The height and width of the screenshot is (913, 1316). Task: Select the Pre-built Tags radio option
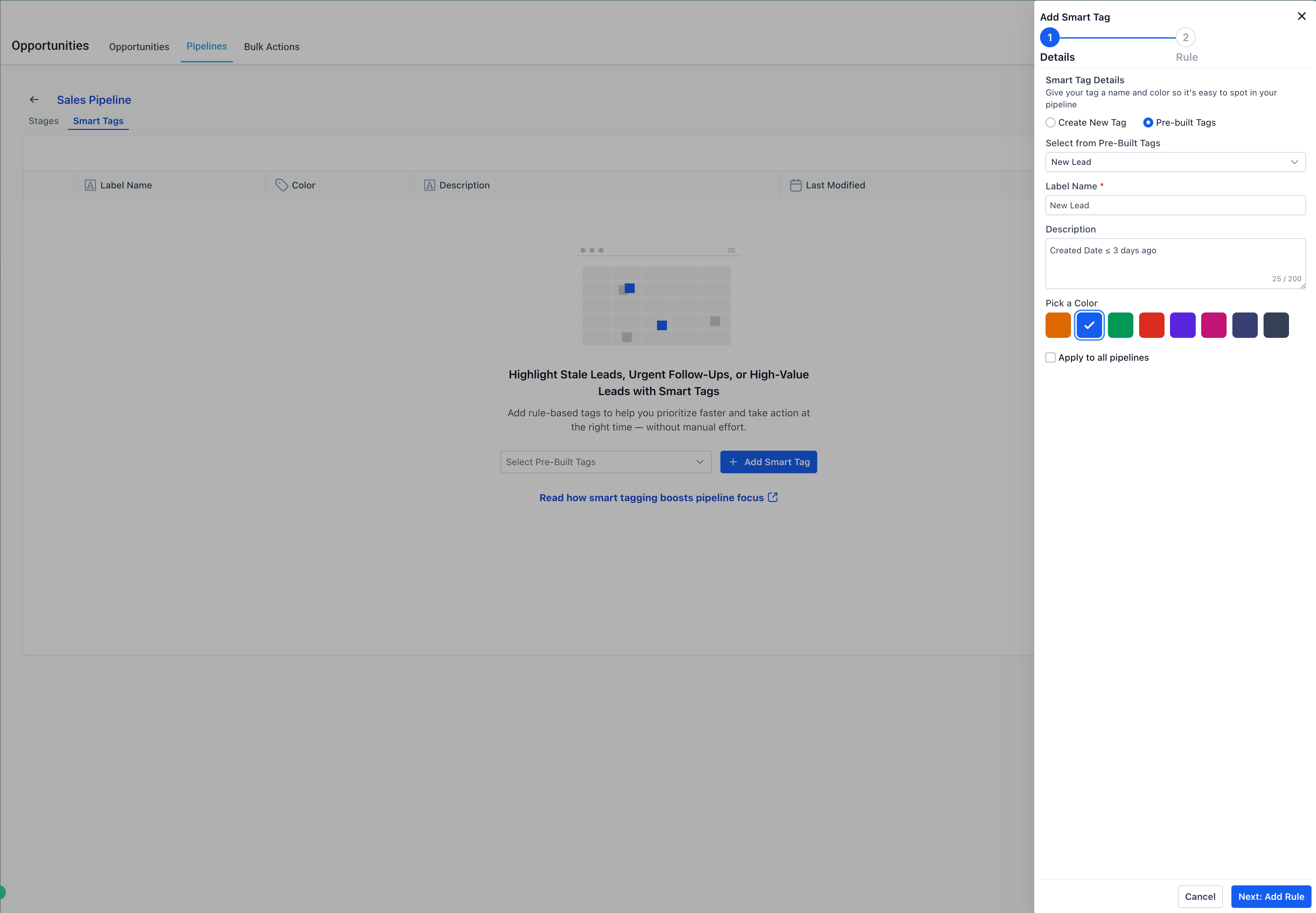click(x=1148, y=122)
